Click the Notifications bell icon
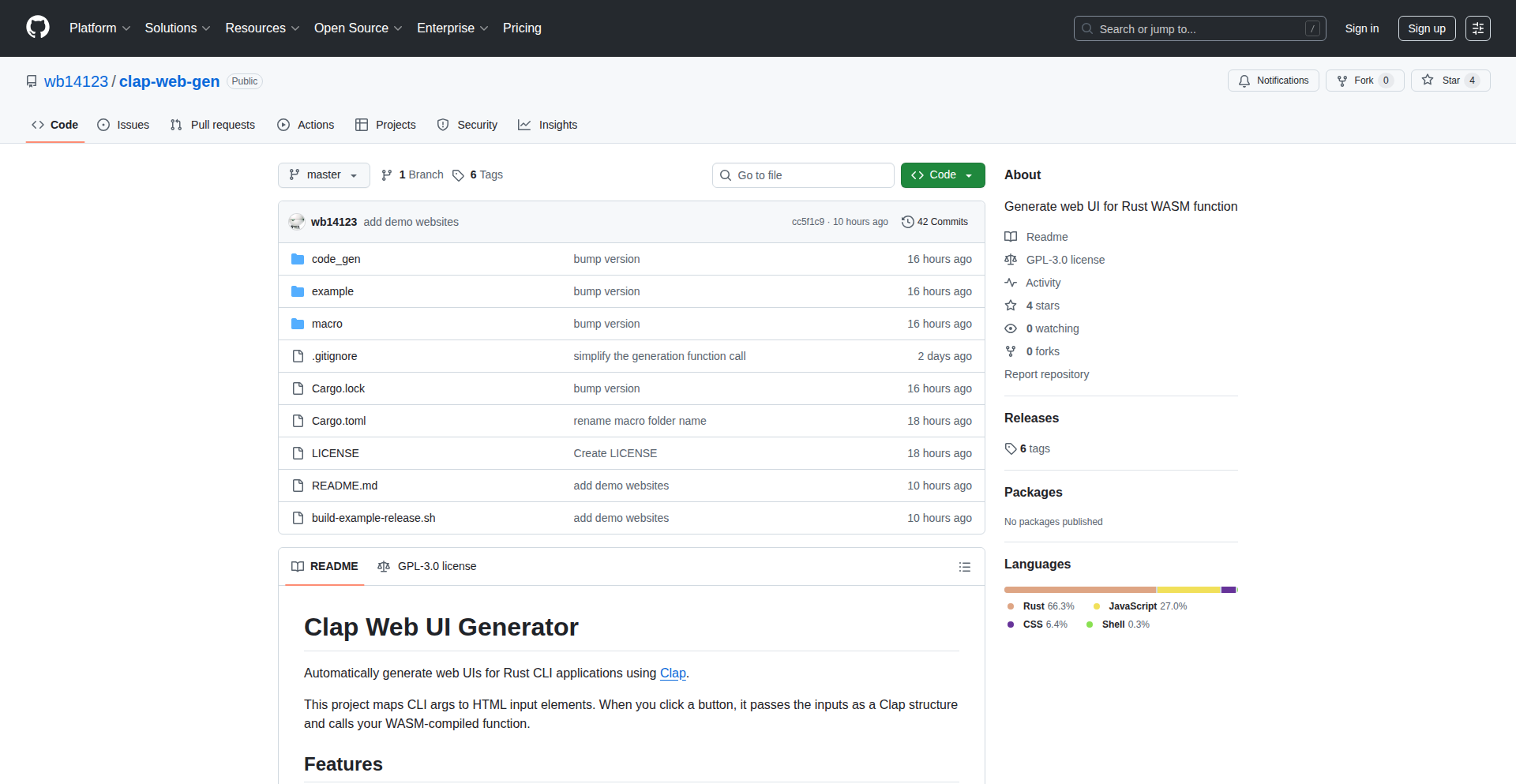1516x784 pixels. click(1244, 81)
